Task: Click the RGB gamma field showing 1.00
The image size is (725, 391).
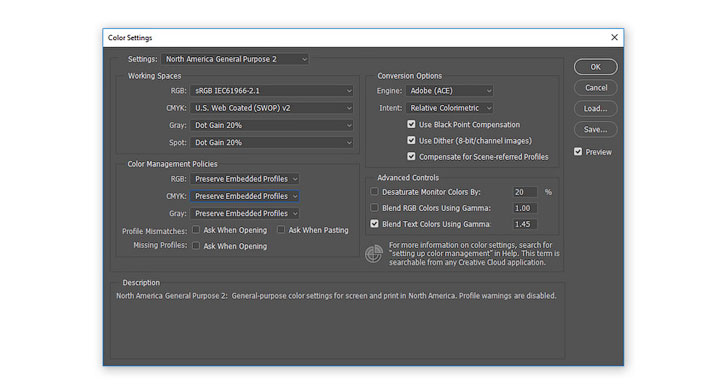Action: 525,208
